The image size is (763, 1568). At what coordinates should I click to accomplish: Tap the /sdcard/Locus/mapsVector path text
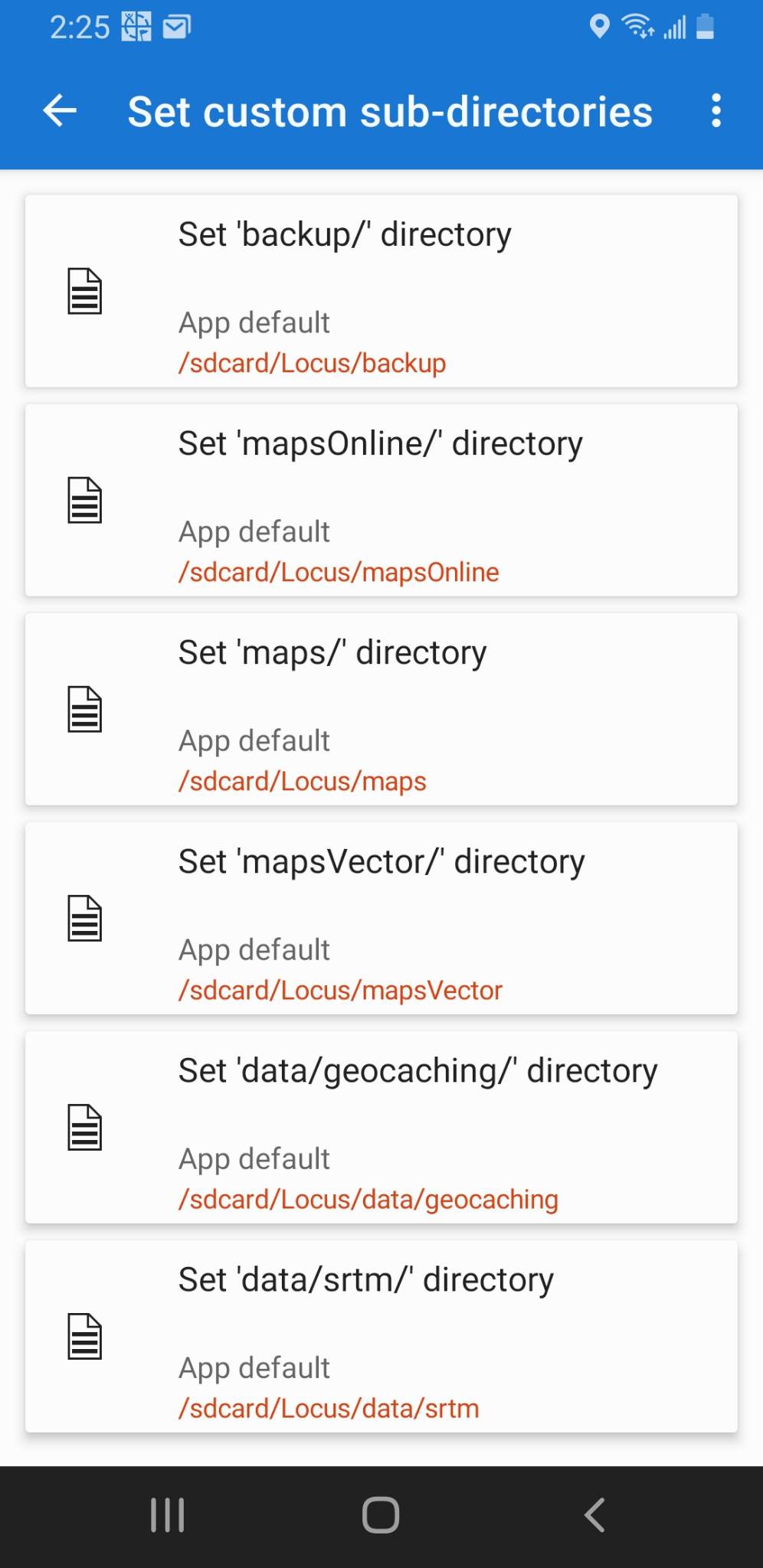340,990
